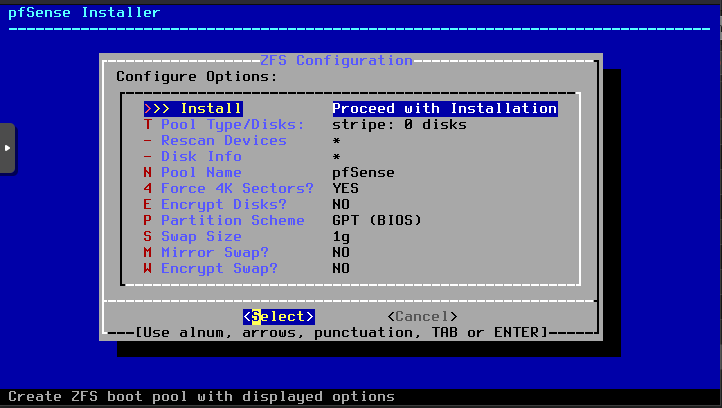Click the red T shortcut letter
The width and height of the screenshot is (722, 408).
pos(148,124)
